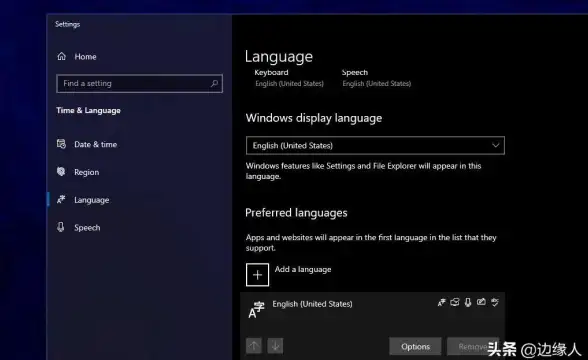Image resolution: width=588 pixels, height=360 pixels.
Task: Open Options for English (United States)
Action: (415, 346)
